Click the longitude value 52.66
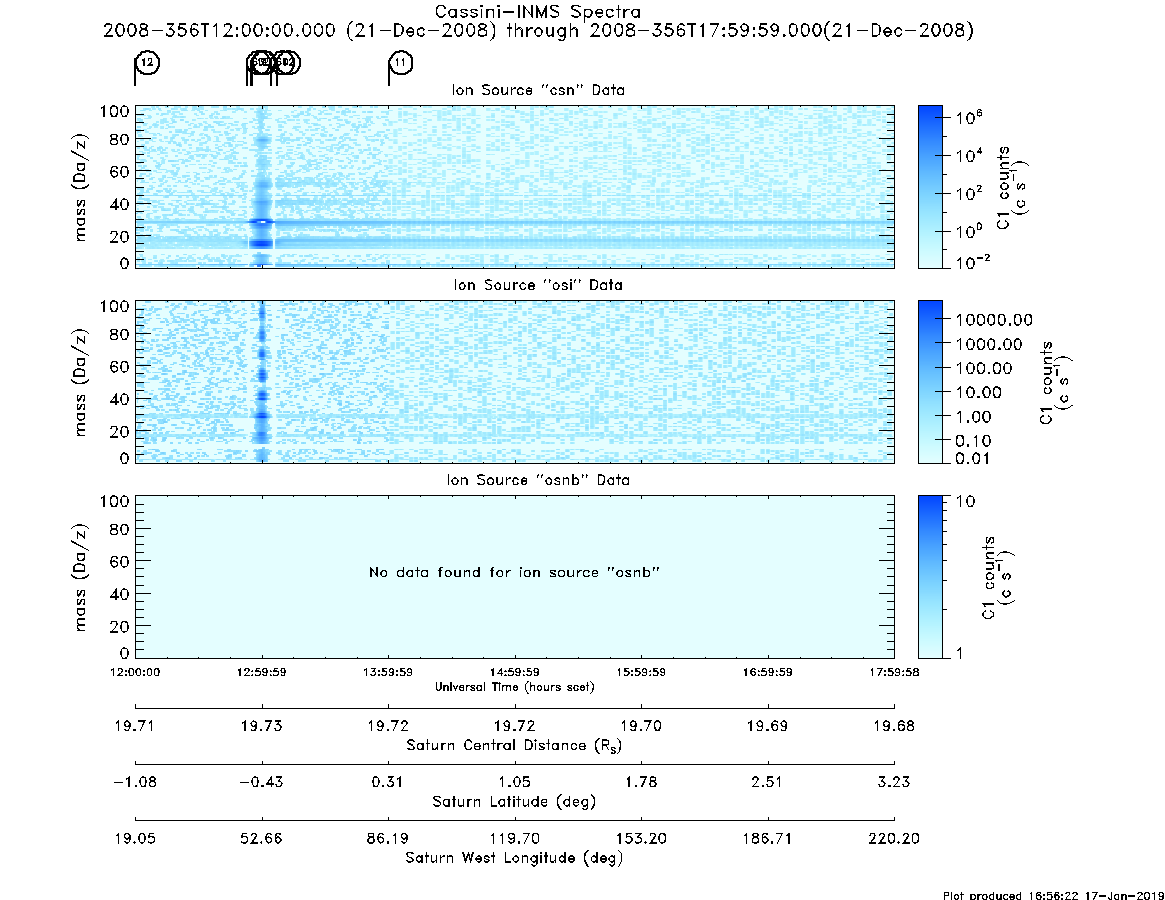Image resolution: width=1165 pixels, height=900 pixels. (262, 839)
